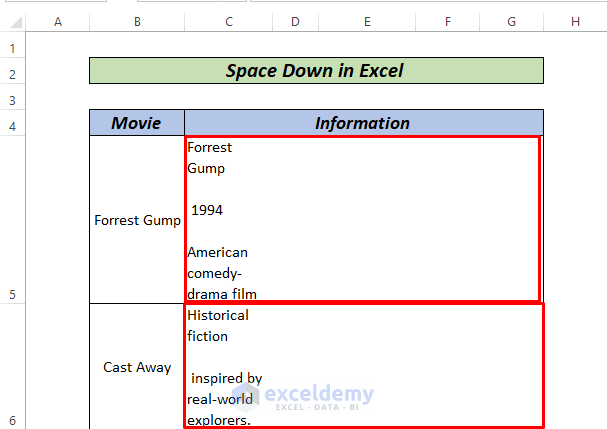Image resolution: width=607 pixels, height=429 pixels.
Task: Select the 'Information' header cell
Action: pos(363,123)
